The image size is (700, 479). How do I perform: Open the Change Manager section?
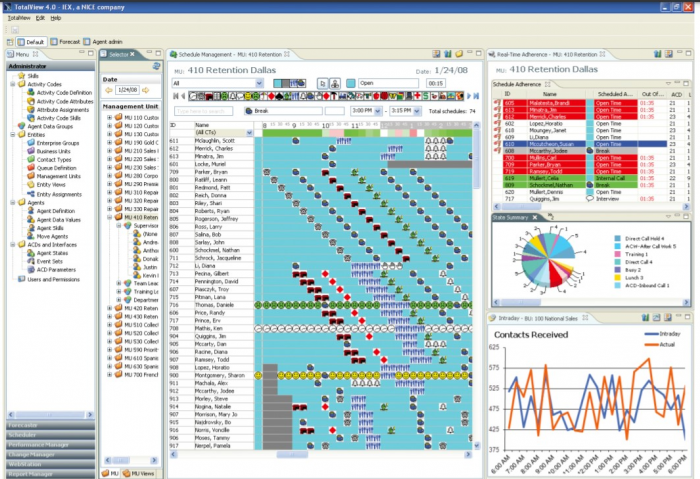tap(50, 455)
